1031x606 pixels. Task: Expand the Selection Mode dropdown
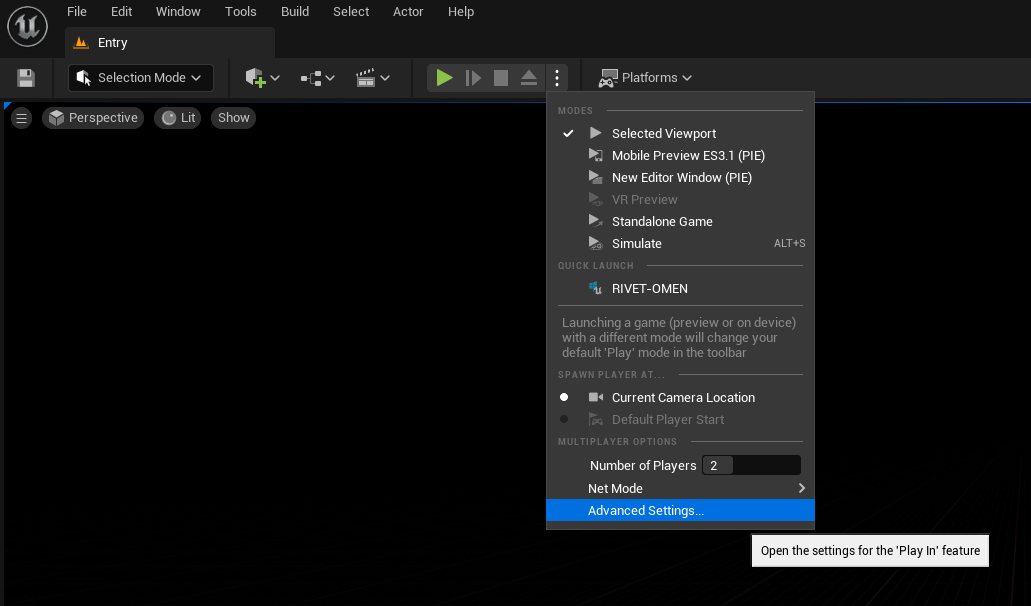[140, 78]
